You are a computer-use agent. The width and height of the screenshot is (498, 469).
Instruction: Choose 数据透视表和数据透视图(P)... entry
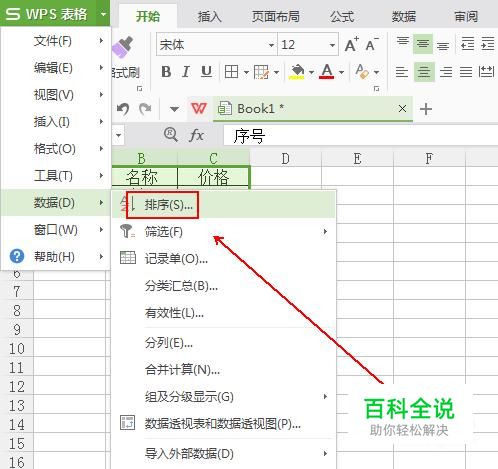pyautogui.click(x=223, y=423)
